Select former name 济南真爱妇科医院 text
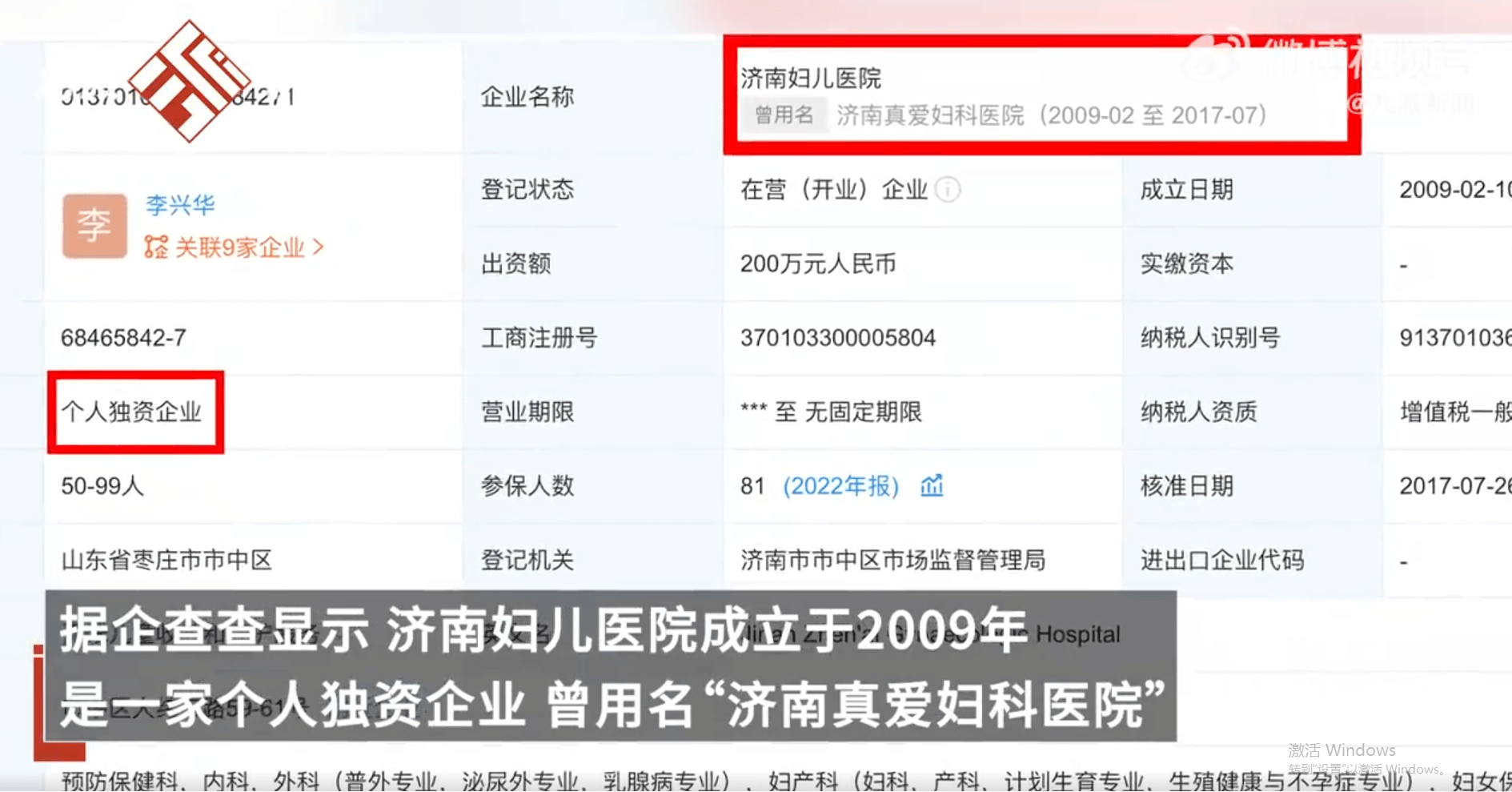 pyautogui.click(x=930, y=115)
